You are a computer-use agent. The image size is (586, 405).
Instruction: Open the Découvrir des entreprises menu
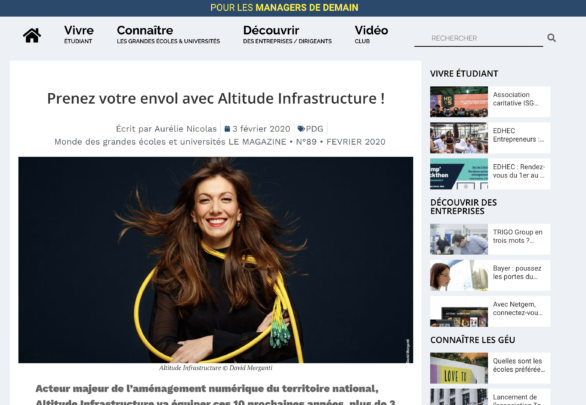pyautogui.click(x=287, y=34)
